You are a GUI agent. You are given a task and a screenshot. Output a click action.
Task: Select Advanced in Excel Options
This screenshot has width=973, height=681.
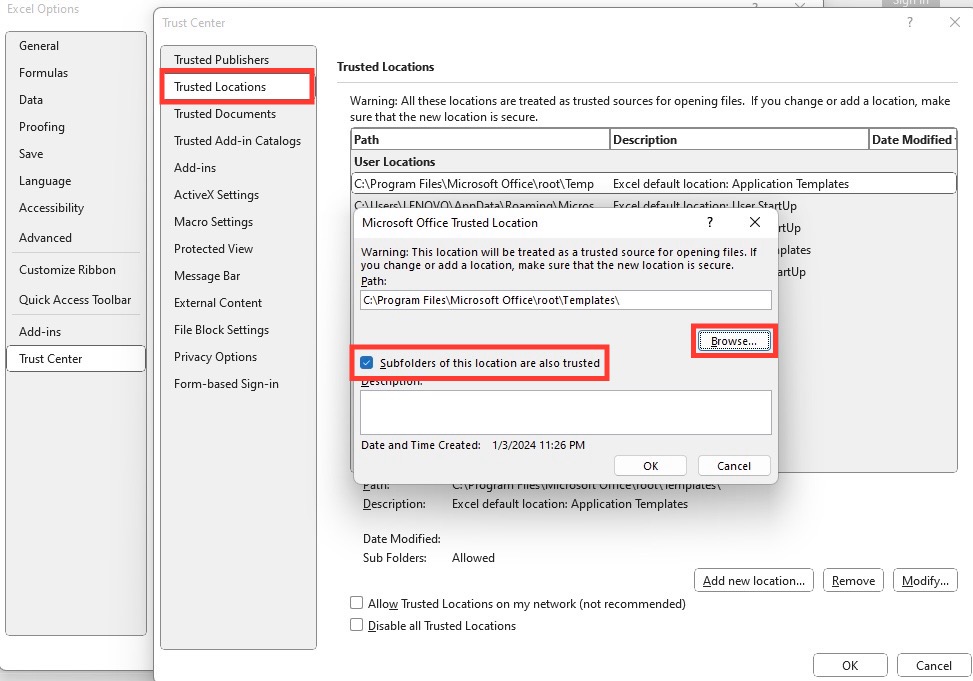(x=45, y=238)
